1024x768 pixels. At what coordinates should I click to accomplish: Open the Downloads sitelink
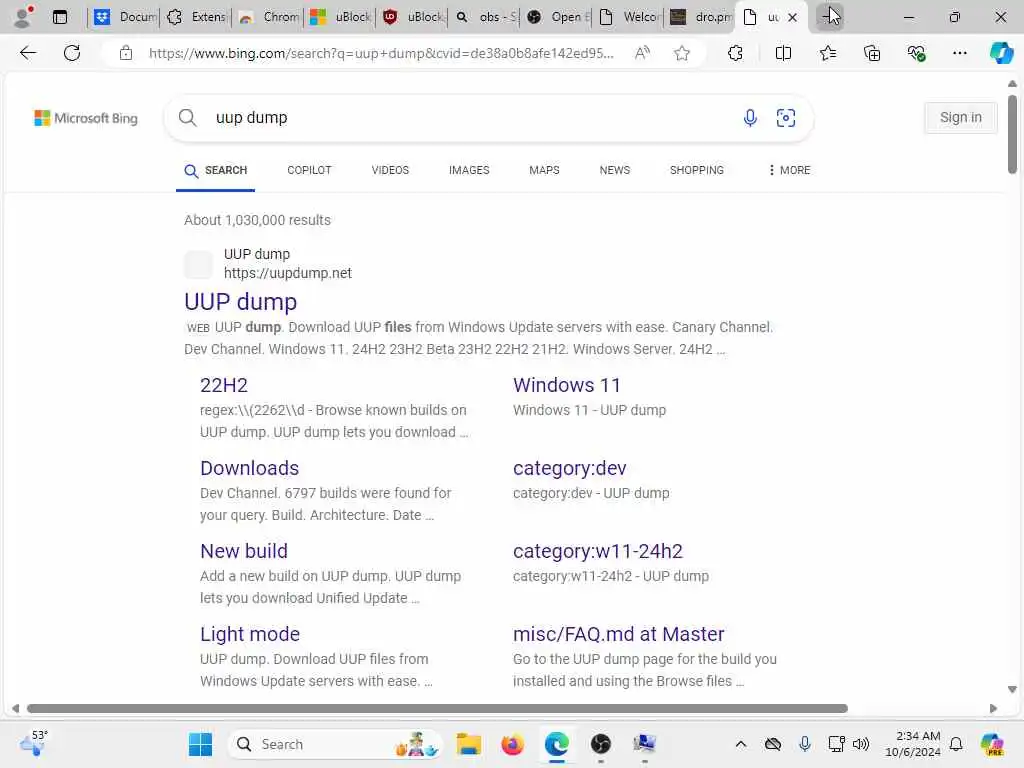click(x=249, y=468)
